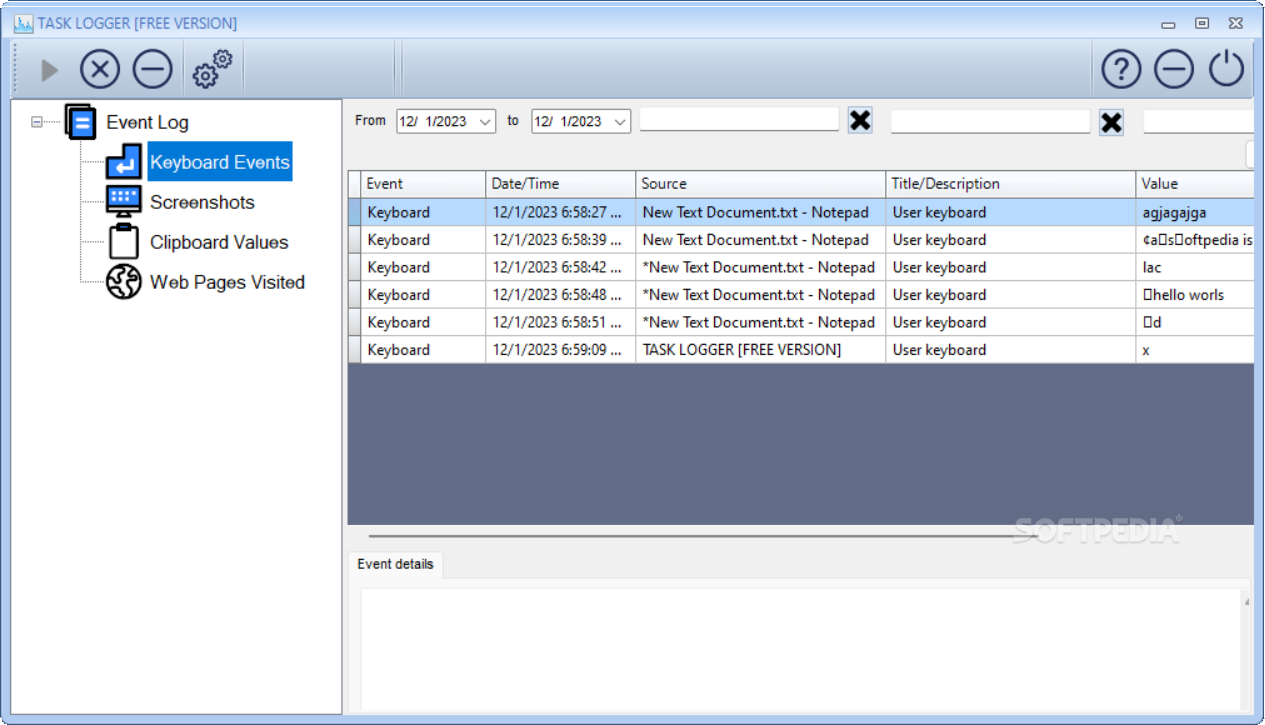Select the row with value lac
The width and height of the screenshot is (1265, 725).
[x=801, y=267]
